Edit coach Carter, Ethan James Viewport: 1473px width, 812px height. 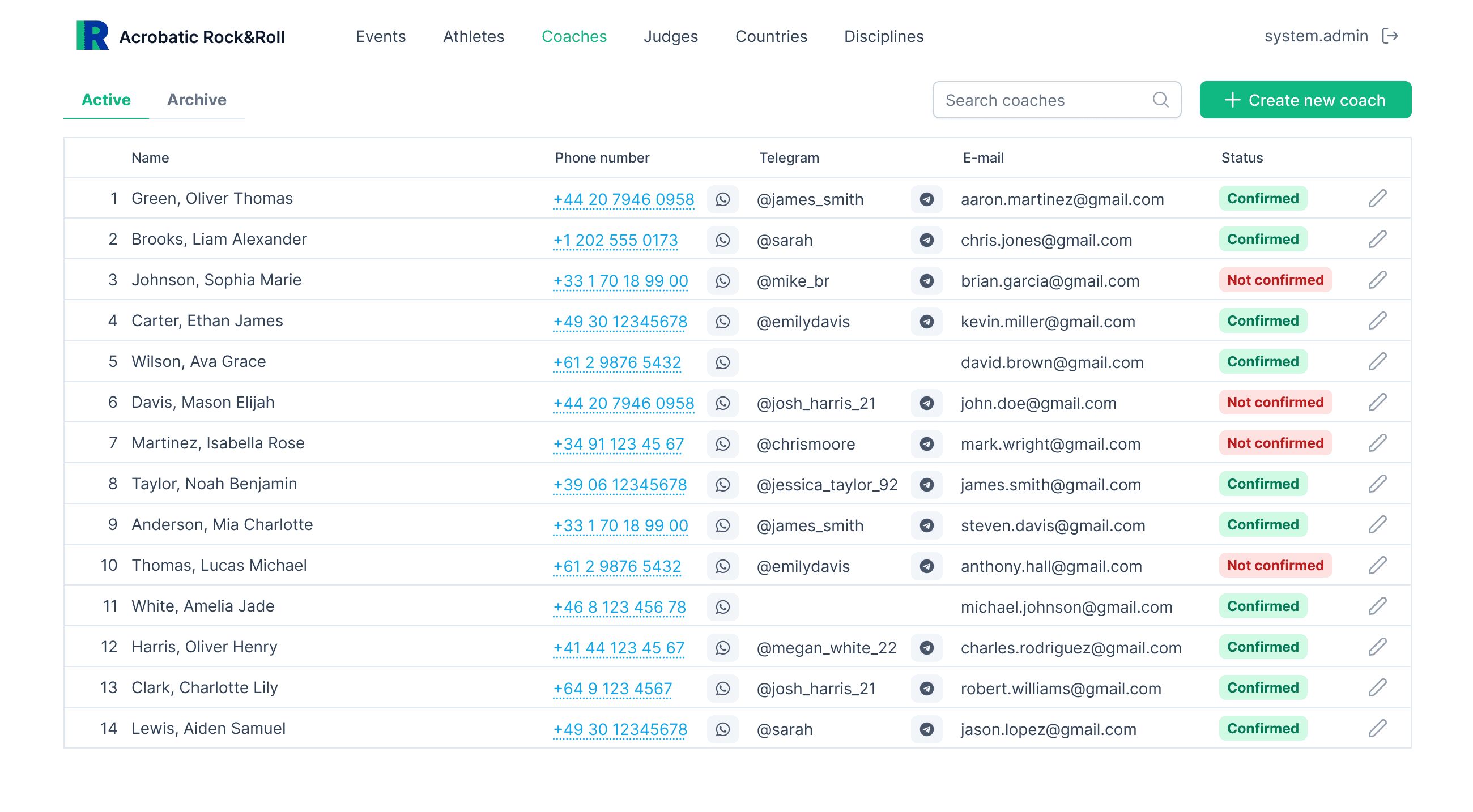tap(1377, 320)
